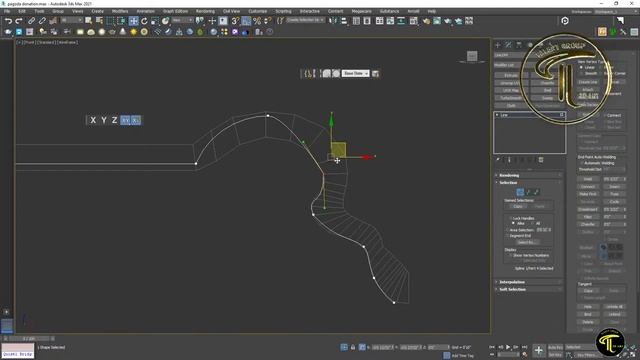Enable the Lock Handles checkbox
The image size is (640, 360).
pos(510,218)
